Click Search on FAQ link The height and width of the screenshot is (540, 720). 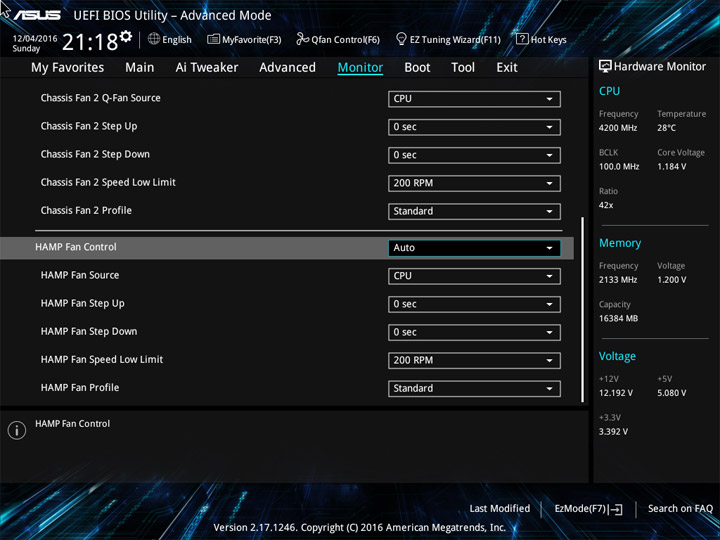[x=680, y=508]
